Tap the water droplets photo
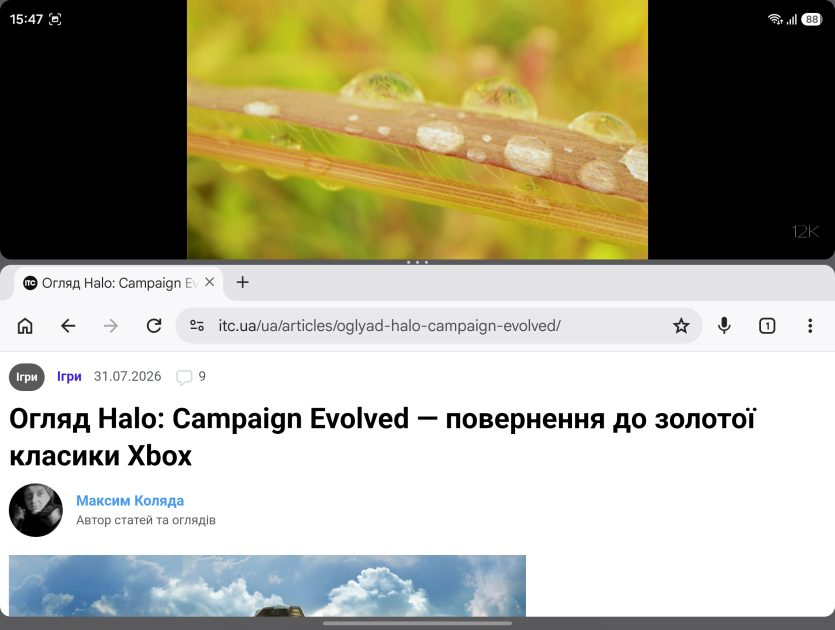Screen dimensions: 835x630 [x=418, y=129]
